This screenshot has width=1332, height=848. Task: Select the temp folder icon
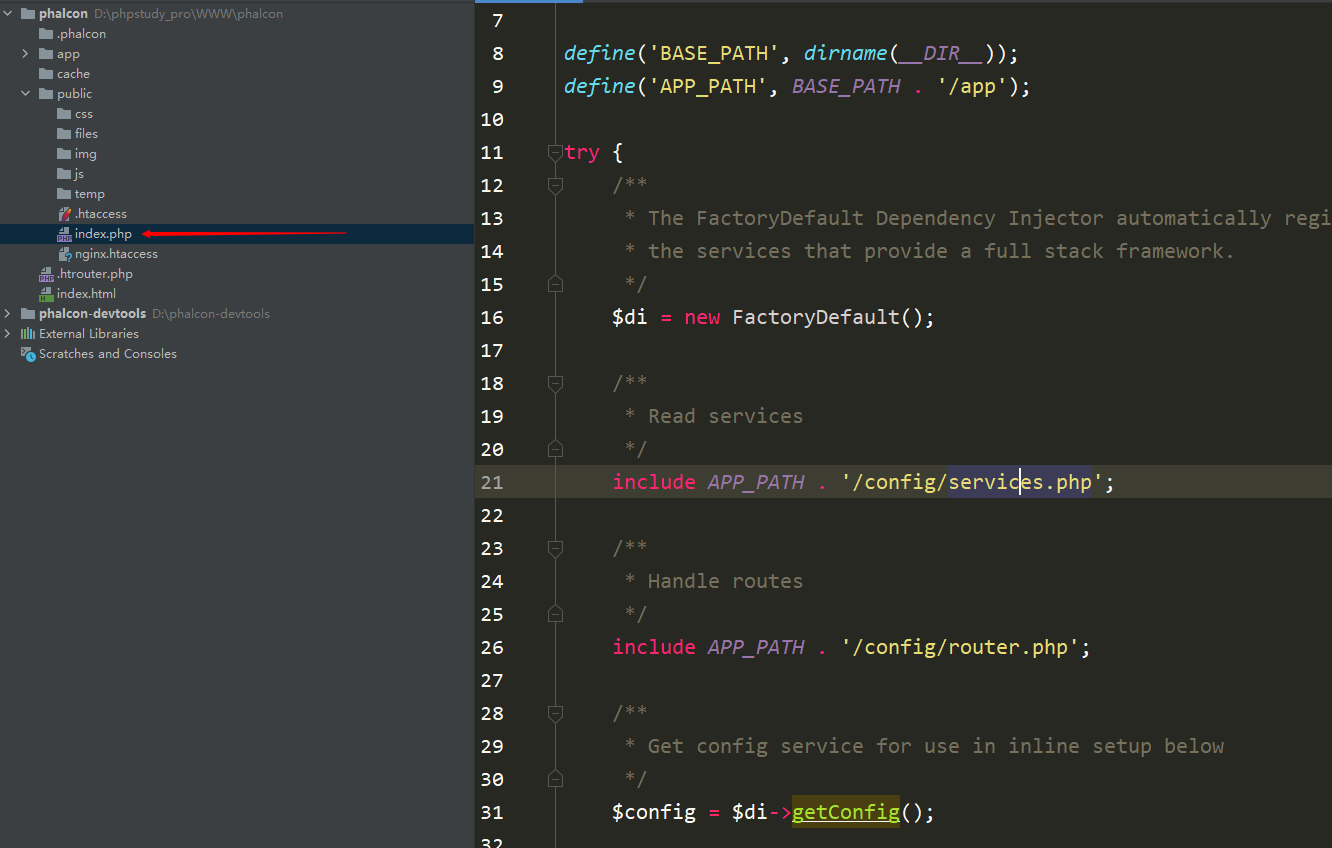(x=64, y=194)
